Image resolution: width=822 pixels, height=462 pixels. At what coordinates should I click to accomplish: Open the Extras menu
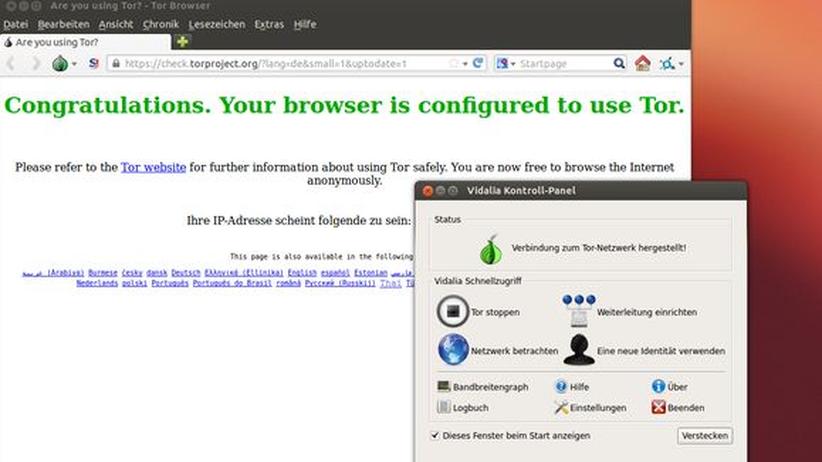269,24
